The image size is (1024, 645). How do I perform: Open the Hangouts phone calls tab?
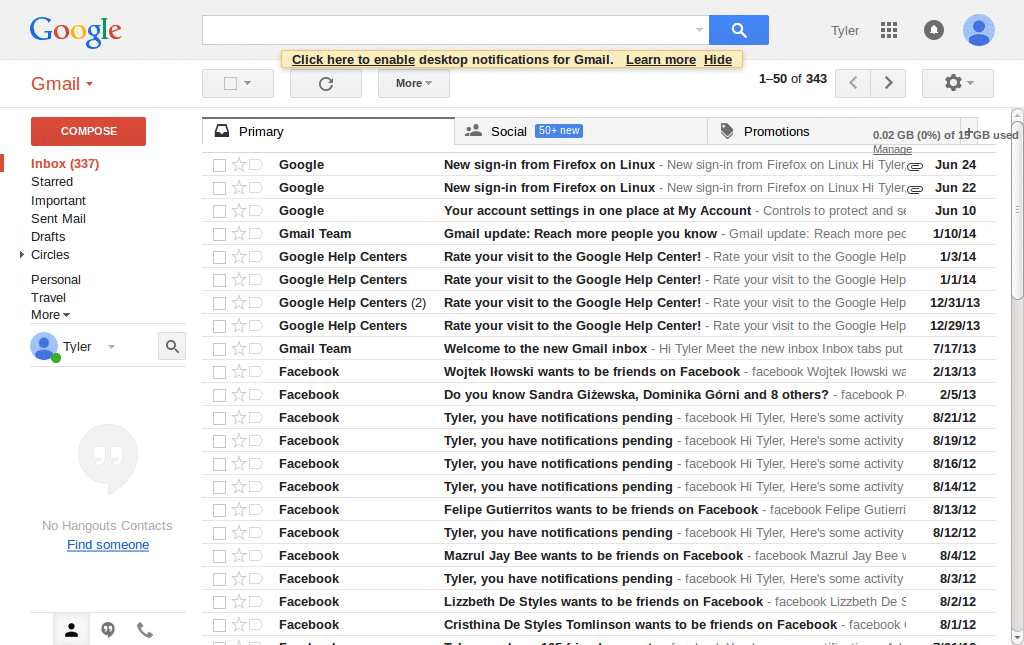click(x=145, y=630)
